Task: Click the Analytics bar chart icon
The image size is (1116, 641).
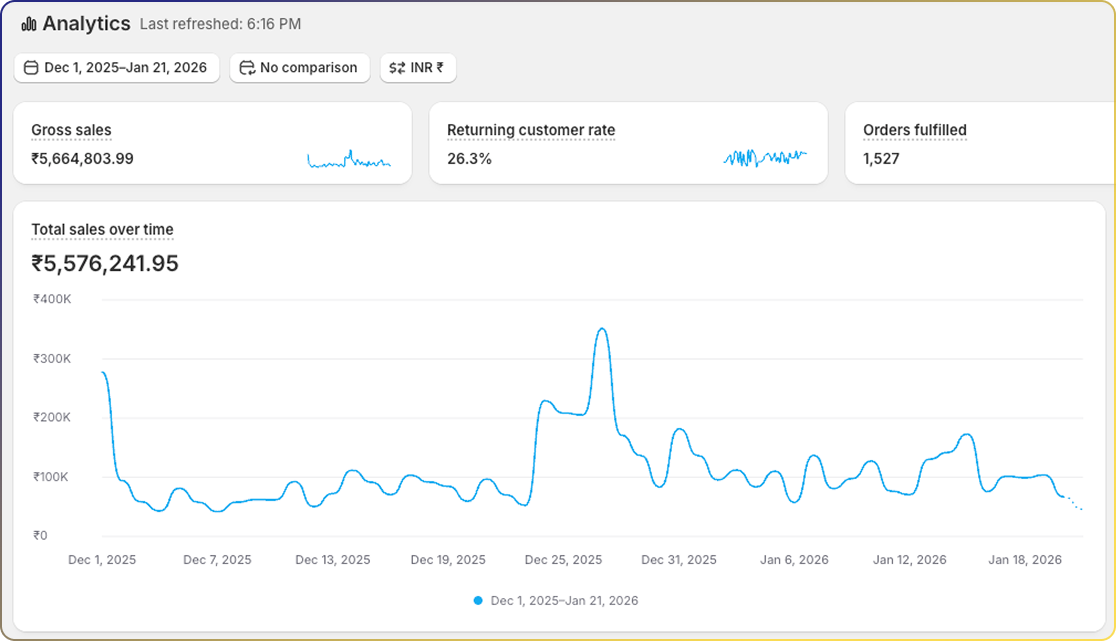Action: 29,24
